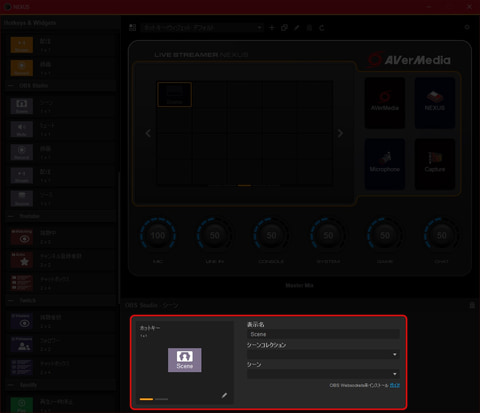Screen dimensions: 480x413
Task: Click the Master Mix label
Action: (299, 285)
